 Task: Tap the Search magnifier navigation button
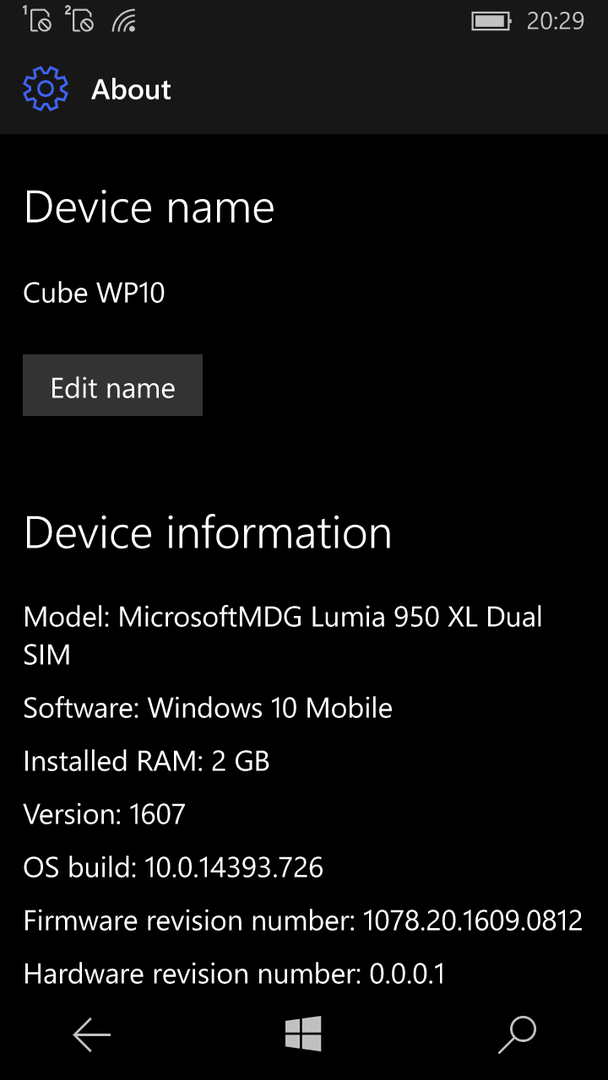coord(517,1034)
